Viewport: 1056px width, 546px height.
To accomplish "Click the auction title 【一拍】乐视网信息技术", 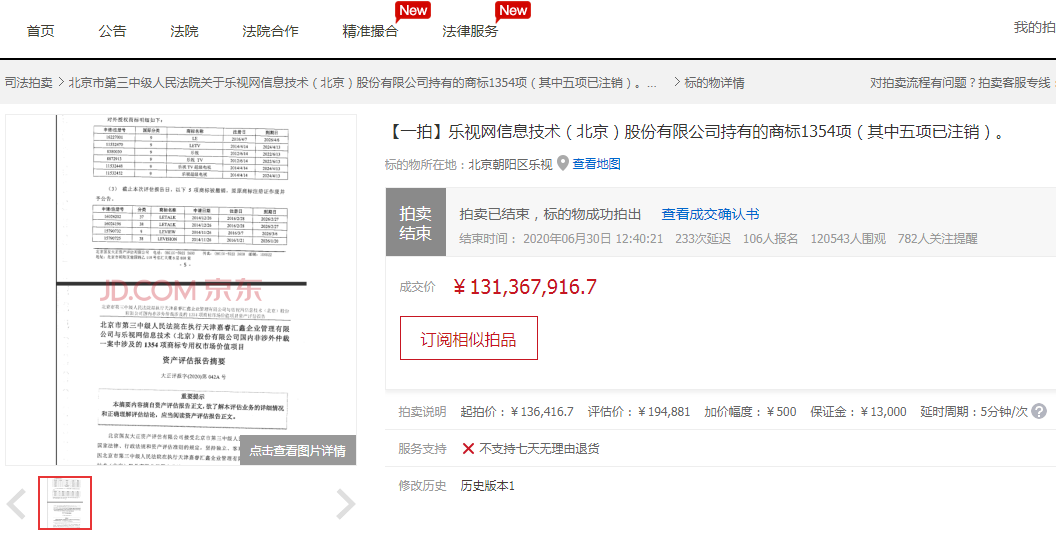I will [696, 131].
